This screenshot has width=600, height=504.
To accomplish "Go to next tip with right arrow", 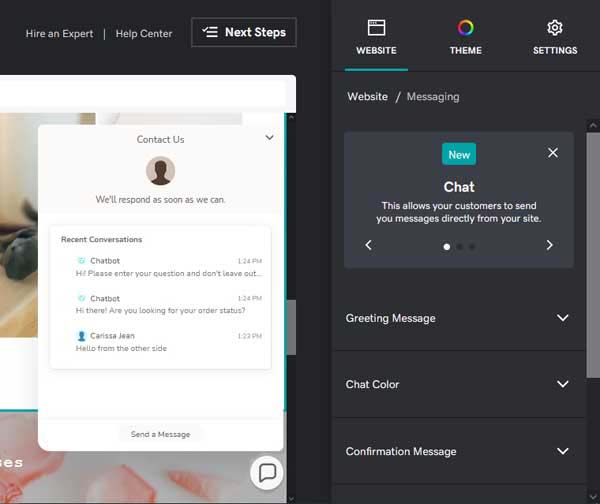I will (549, 245).
